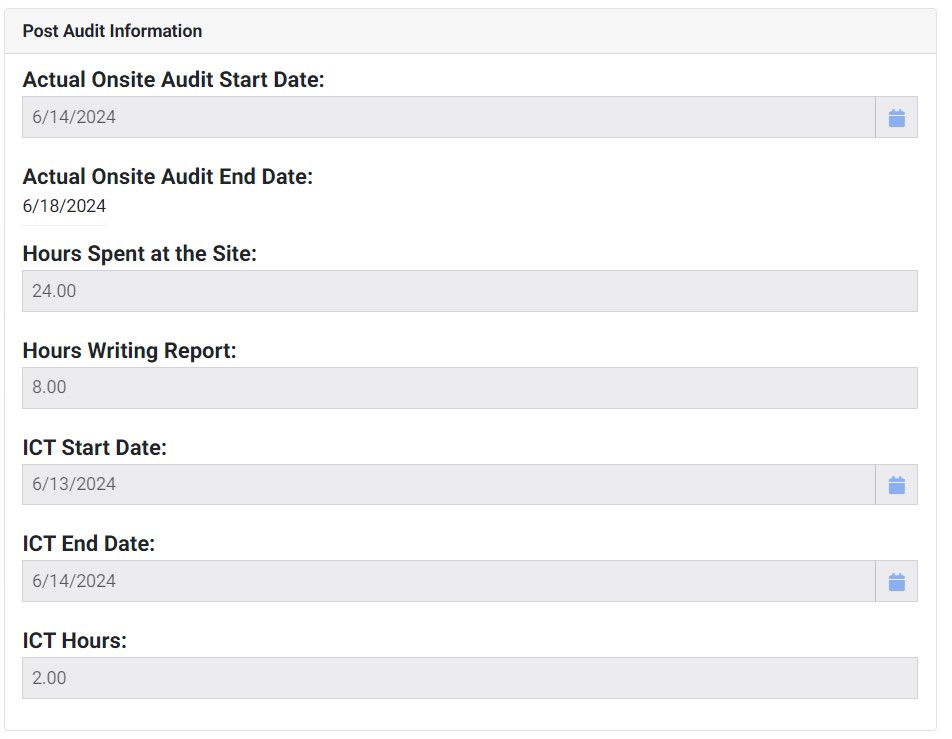Click the "ICT Hours:" label
This screenshot has width=952, height=739.
click(x=74, y=641)
